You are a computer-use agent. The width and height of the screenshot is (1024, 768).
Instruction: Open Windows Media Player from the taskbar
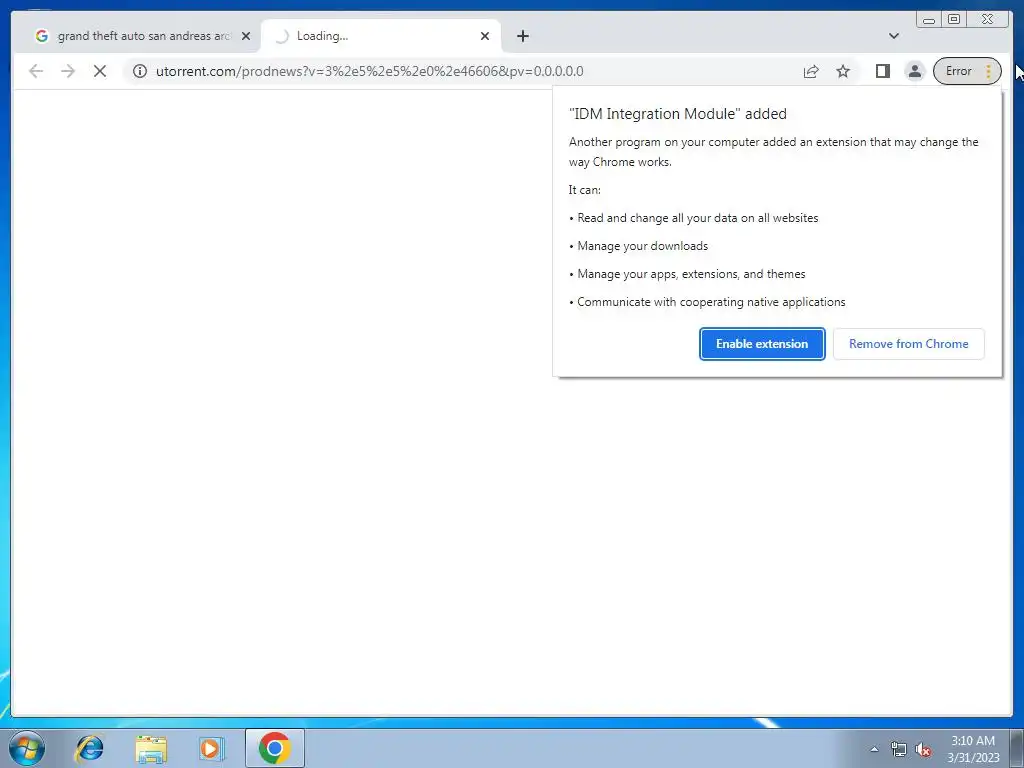click(211, 748)
